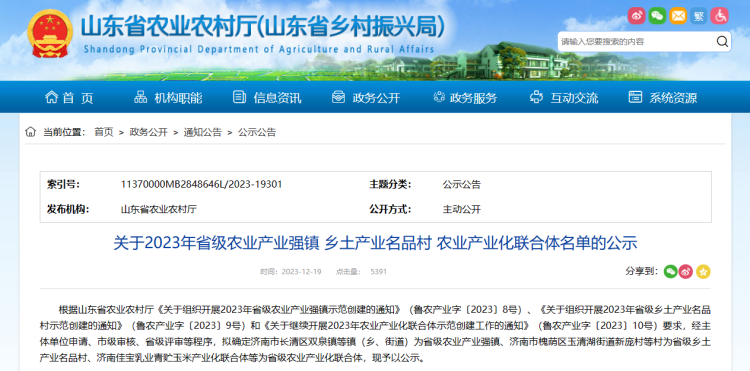Viewport: 750px width, 371px height.
Task: Click the 当前位置 breadcrumb label
Action: [64, 132]
